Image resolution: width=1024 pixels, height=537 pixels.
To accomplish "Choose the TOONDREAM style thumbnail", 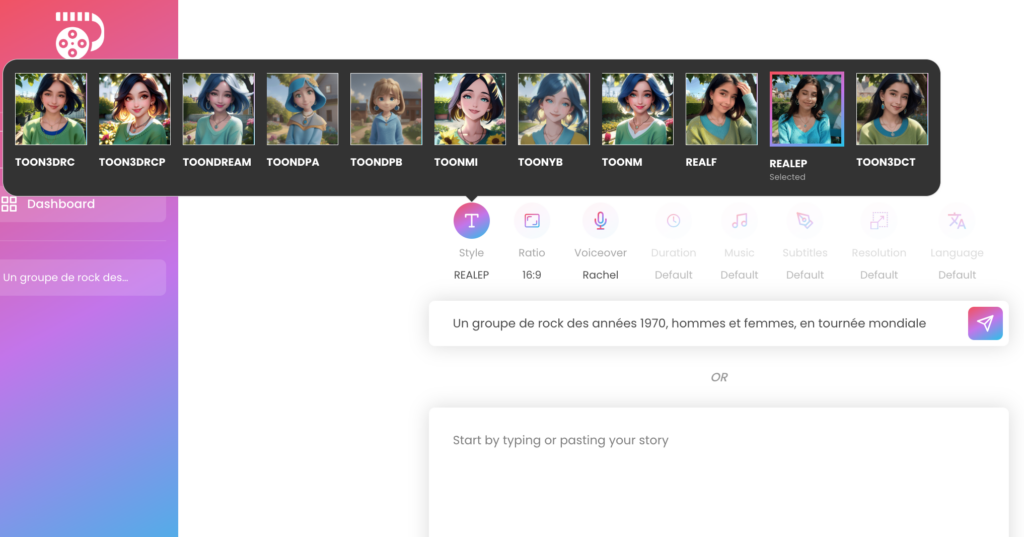I will click(218, 109).
